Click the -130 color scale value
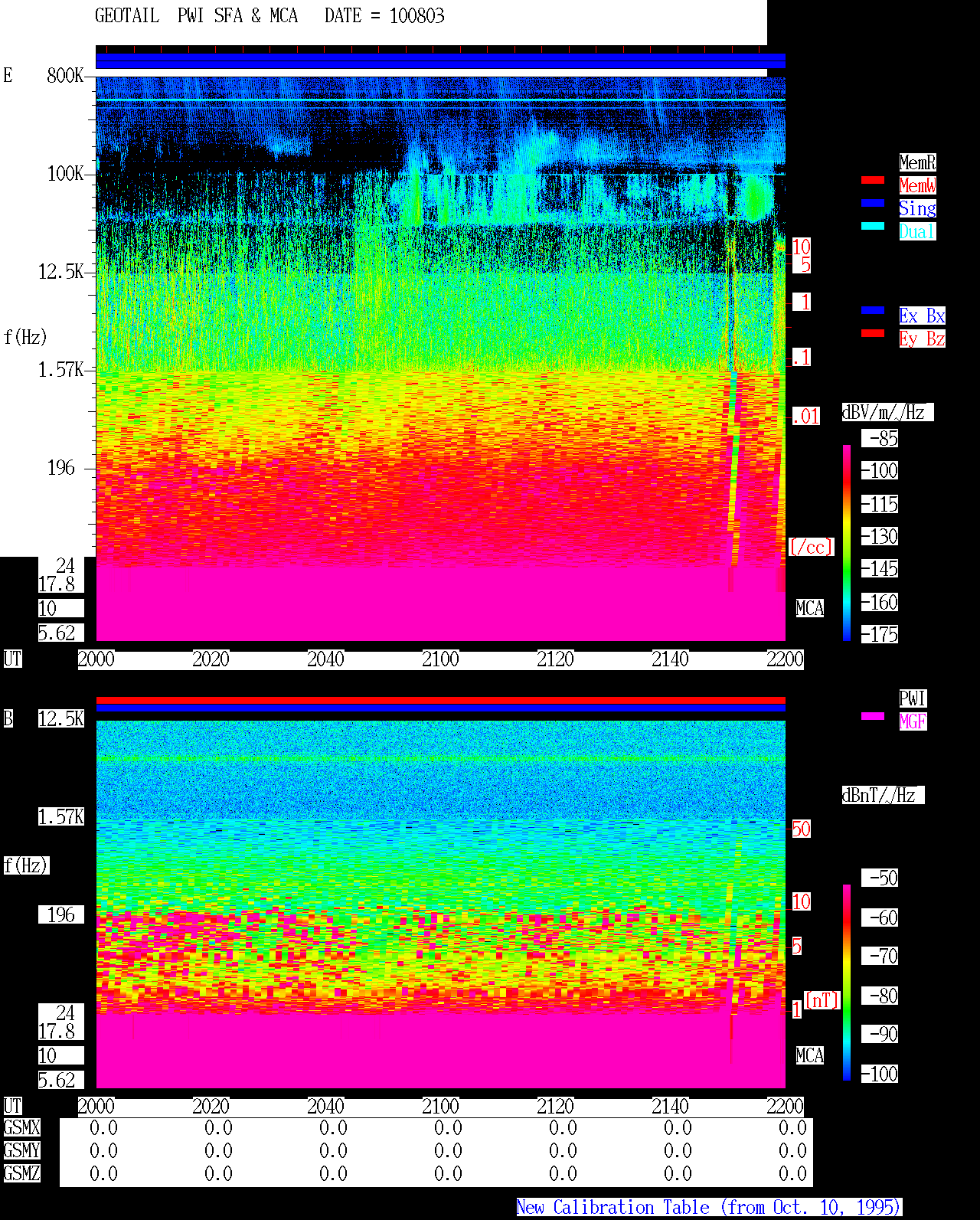Image resolution: width=980 pixels, height=1220 pixels. tap(880, 536)
